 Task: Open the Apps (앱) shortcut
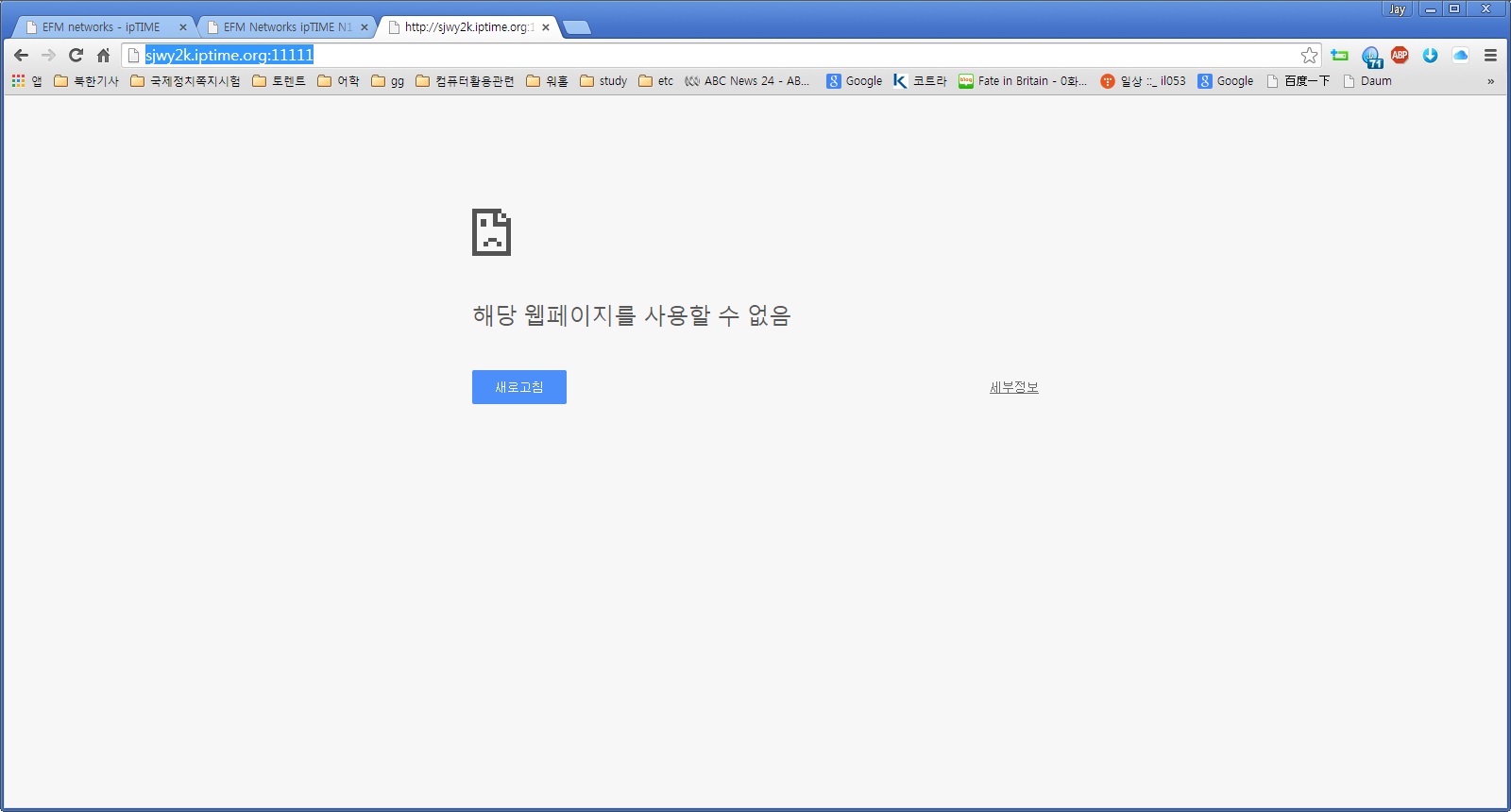click(26, 81)
